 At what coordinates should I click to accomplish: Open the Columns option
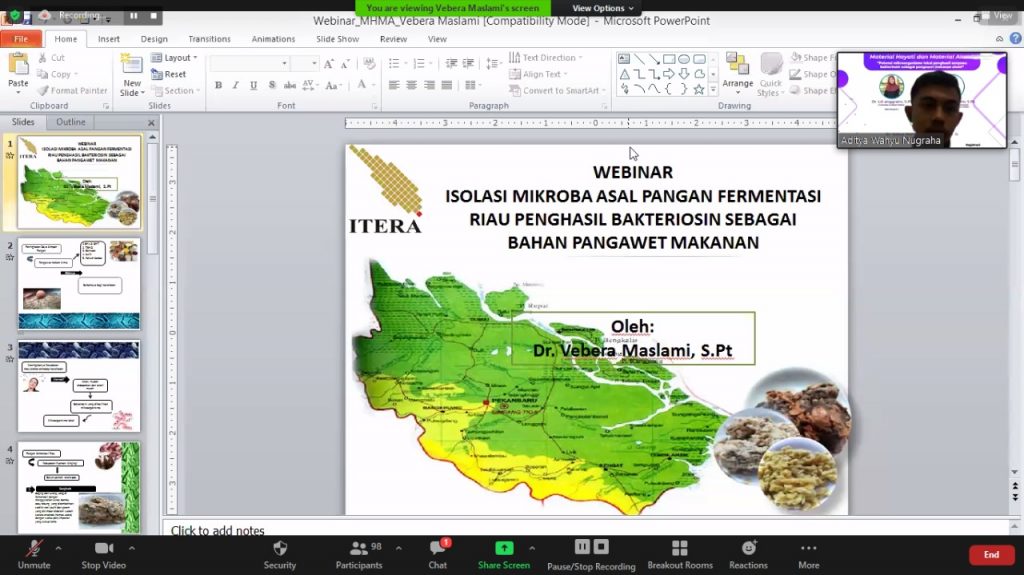pyautogui.click(x=473, y=85)
